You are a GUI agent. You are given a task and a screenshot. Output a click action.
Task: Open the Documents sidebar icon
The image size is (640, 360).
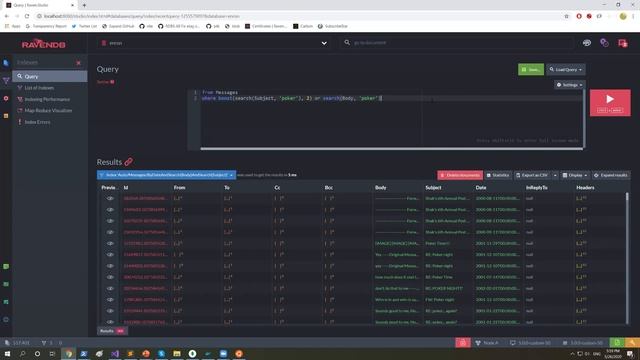point(6,63)
